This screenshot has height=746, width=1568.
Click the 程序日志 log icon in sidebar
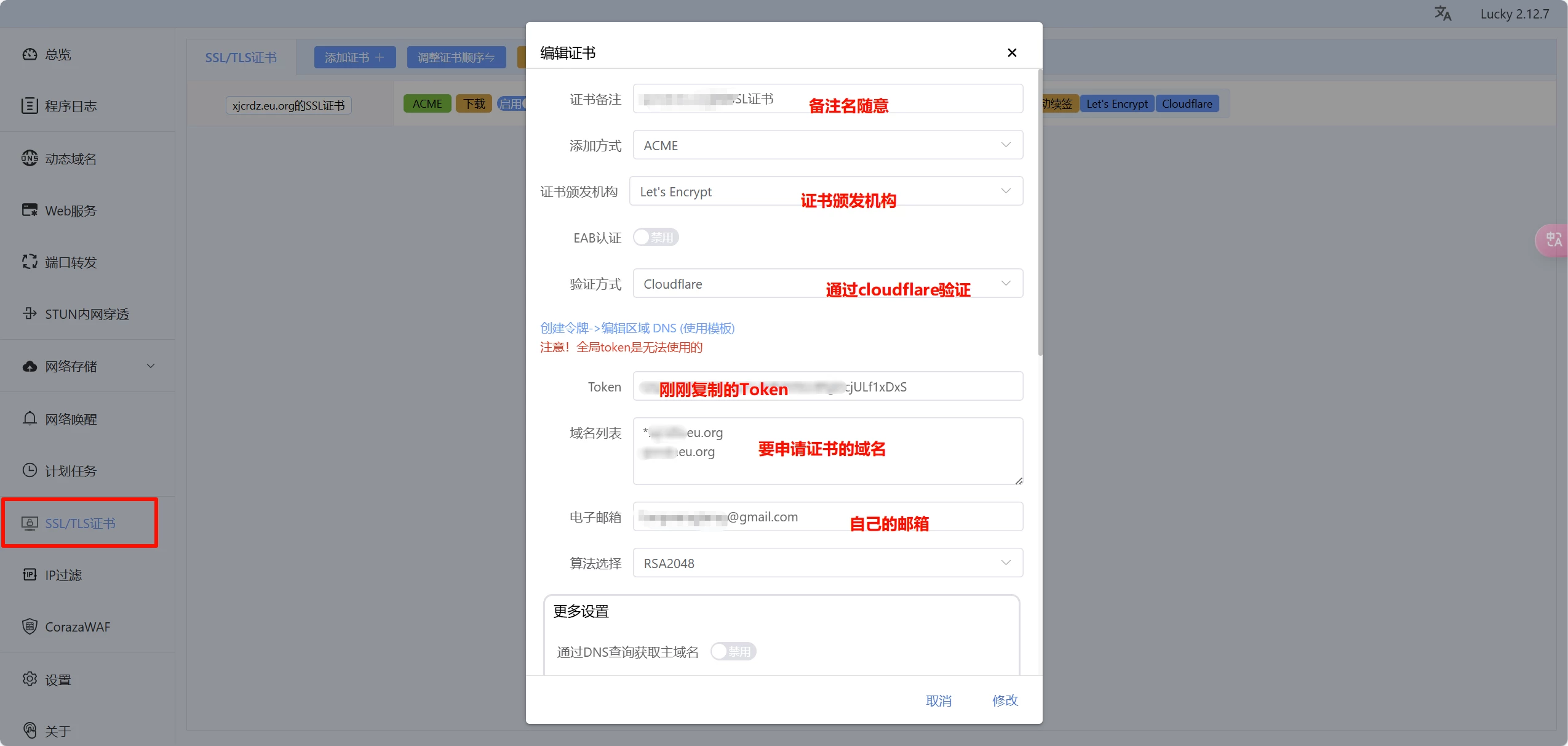[x=30, y=106]
